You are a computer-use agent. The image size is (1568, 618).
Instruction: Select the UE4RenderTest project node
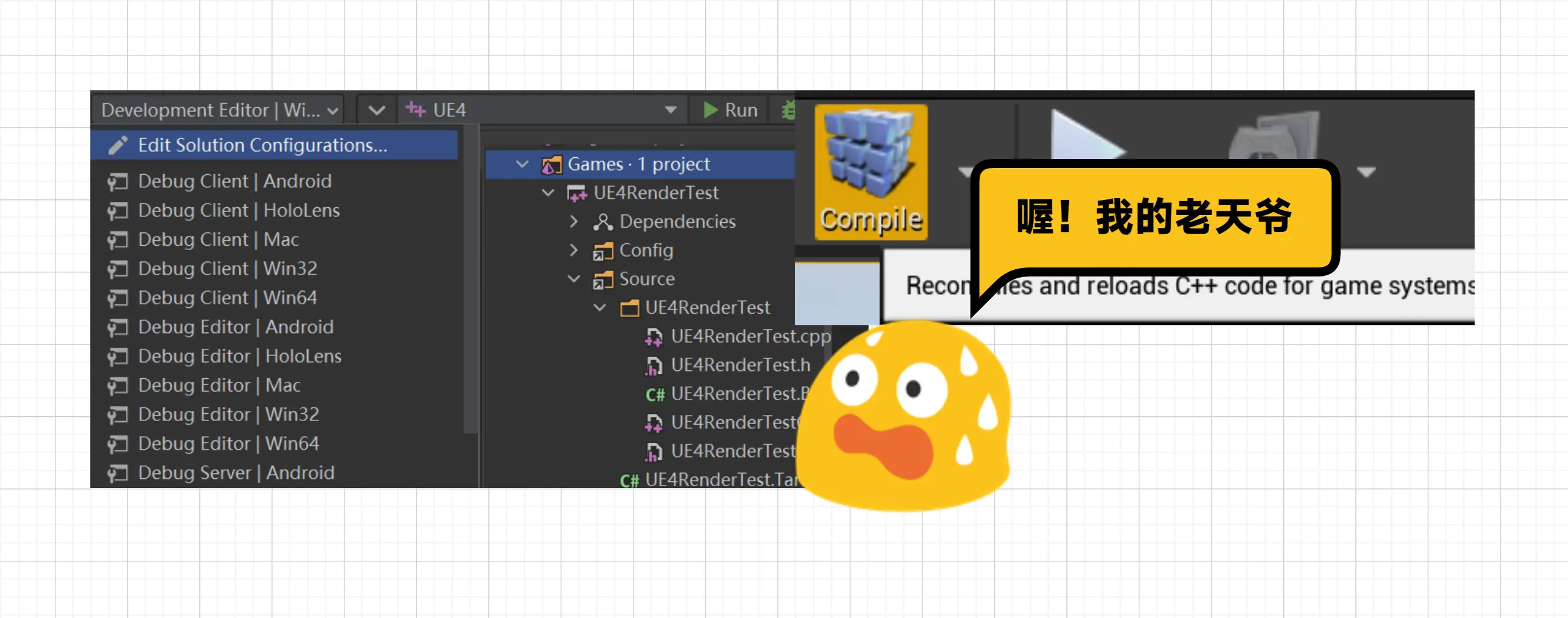[x=656, y=192]
